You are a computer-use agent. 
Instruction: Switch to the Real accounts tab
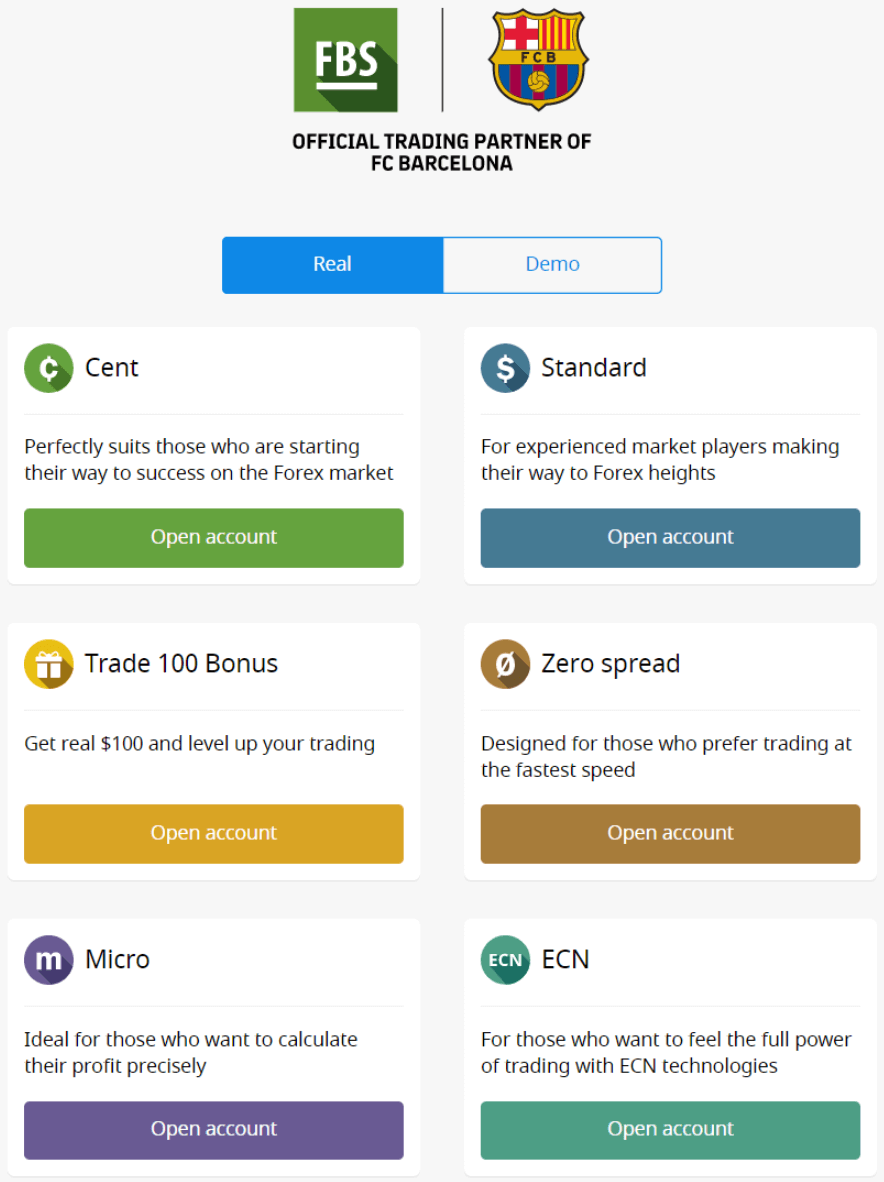point(332,265)
